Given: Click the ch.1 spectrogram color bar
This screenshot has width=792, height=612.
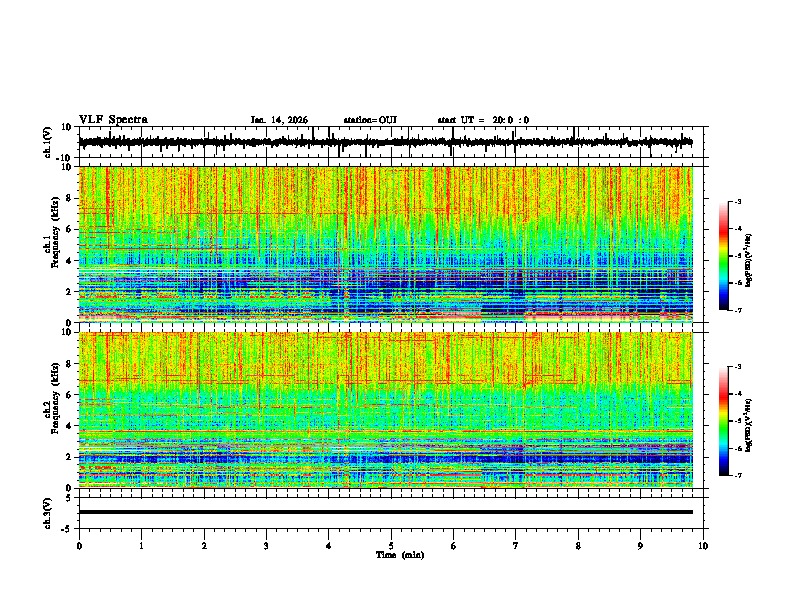Looking at the screenshot, I should point(724,256).
